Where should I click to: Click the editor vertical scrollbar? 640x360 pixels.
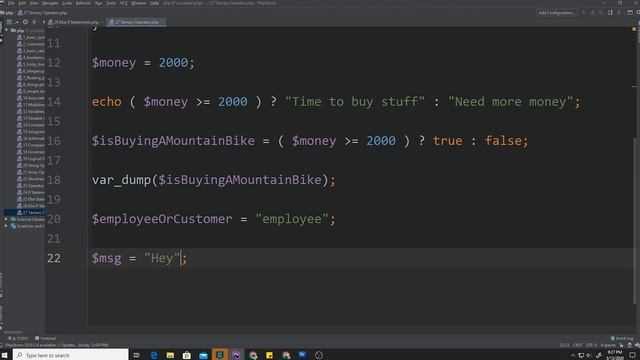pos(634,220)
